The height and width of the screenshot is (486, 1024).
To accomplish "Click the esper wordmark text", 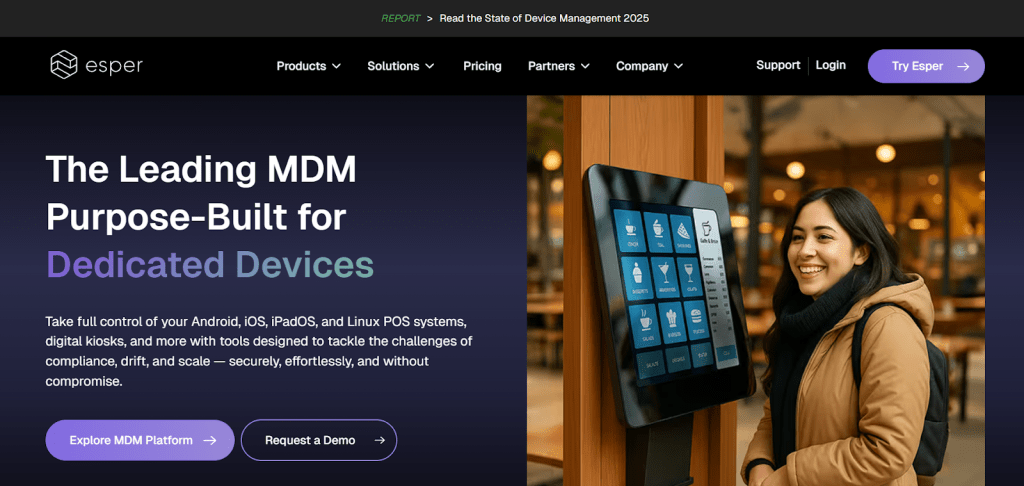I will pyautogui.click(x=114, y=66).
